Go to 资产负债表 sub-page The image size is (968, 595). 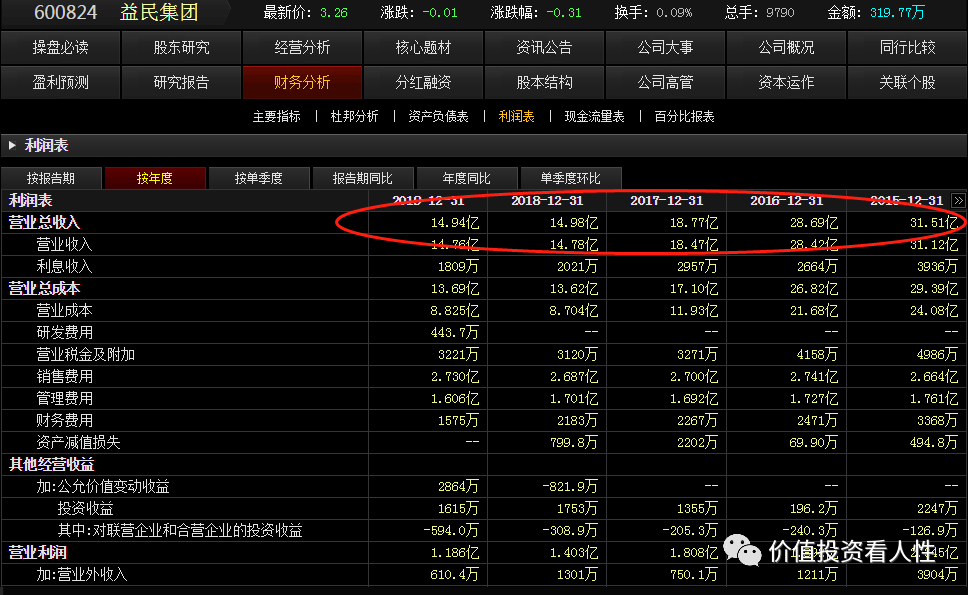[x=438, y=117]
